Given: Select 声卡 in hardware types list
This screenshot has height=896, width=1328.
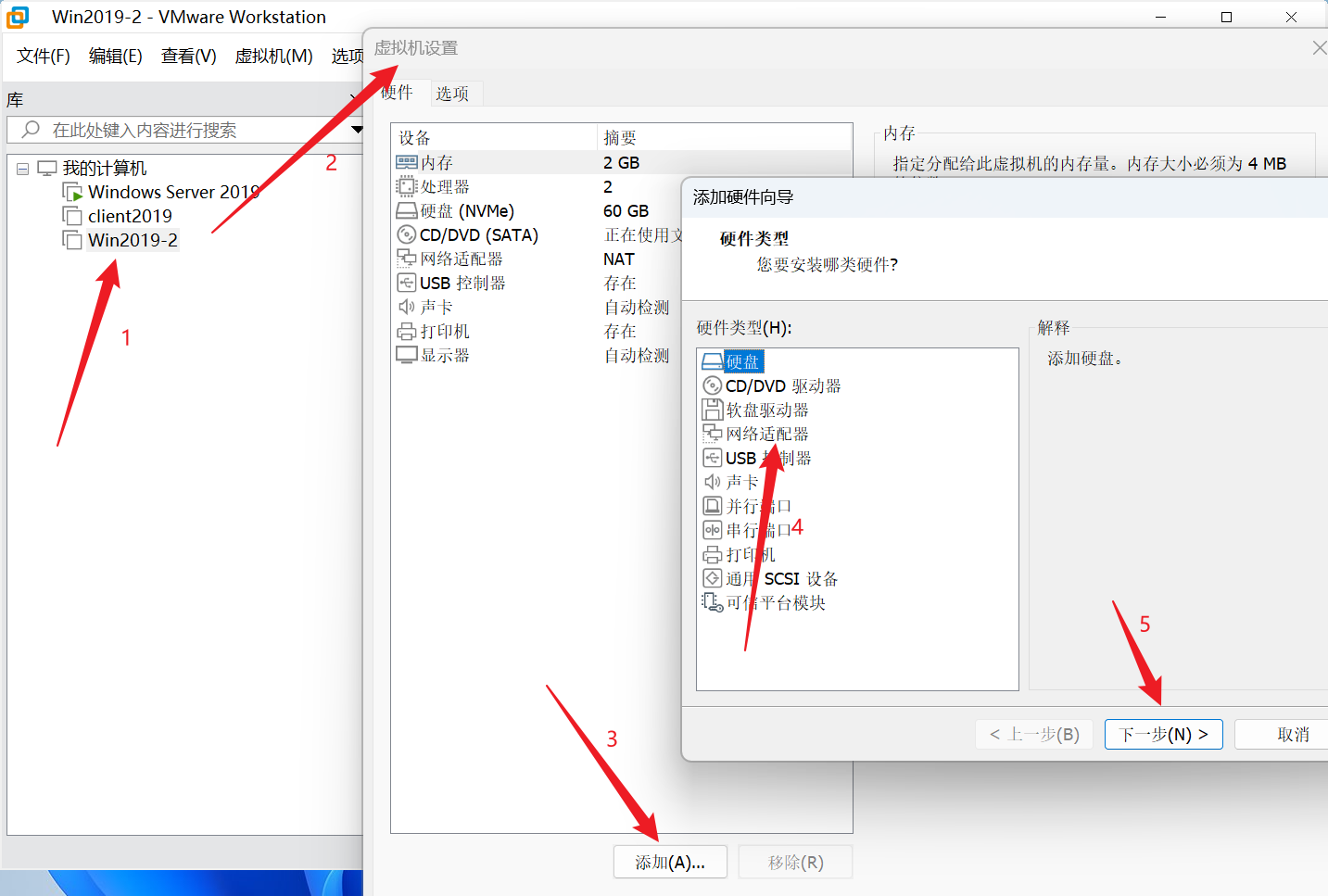Looking at the screenshot, I should point(742,482).
